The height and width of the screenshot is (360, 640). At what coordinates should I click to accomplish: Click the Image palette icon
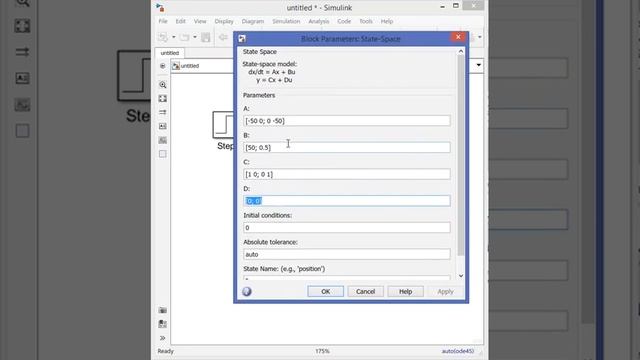tap(162, 140)
